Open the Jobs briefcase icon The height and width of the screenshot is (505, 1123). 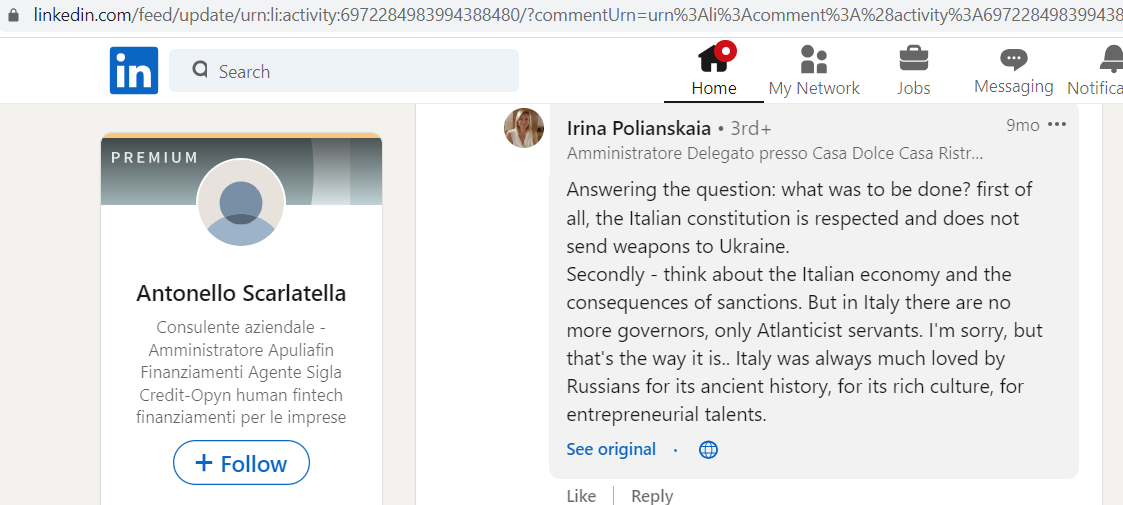pos(914,58)
